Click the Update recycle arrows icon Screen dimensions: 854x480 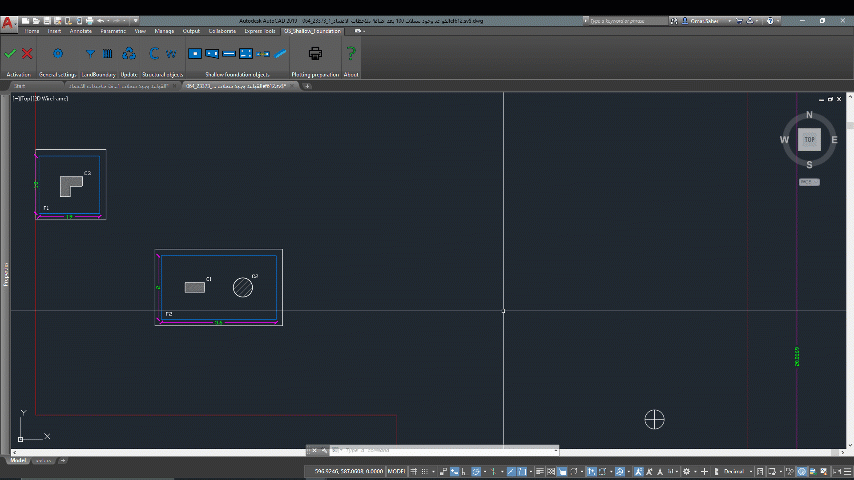click(129, 53)
